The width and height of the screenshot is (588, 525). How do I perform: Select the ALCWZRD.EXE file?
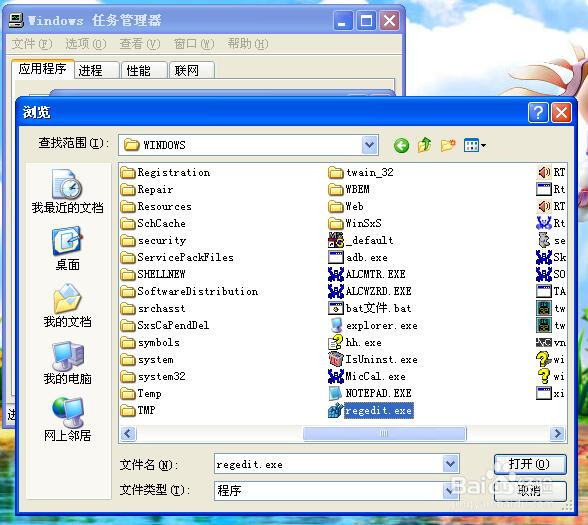pos(370,291)
